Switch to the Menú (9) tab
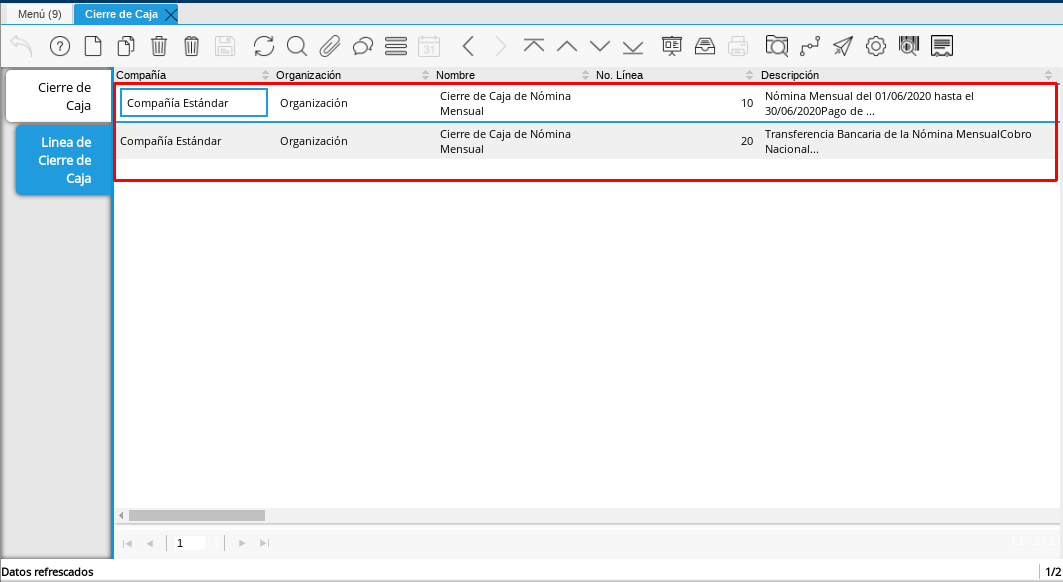The image size is (1063, 582). 40,14
